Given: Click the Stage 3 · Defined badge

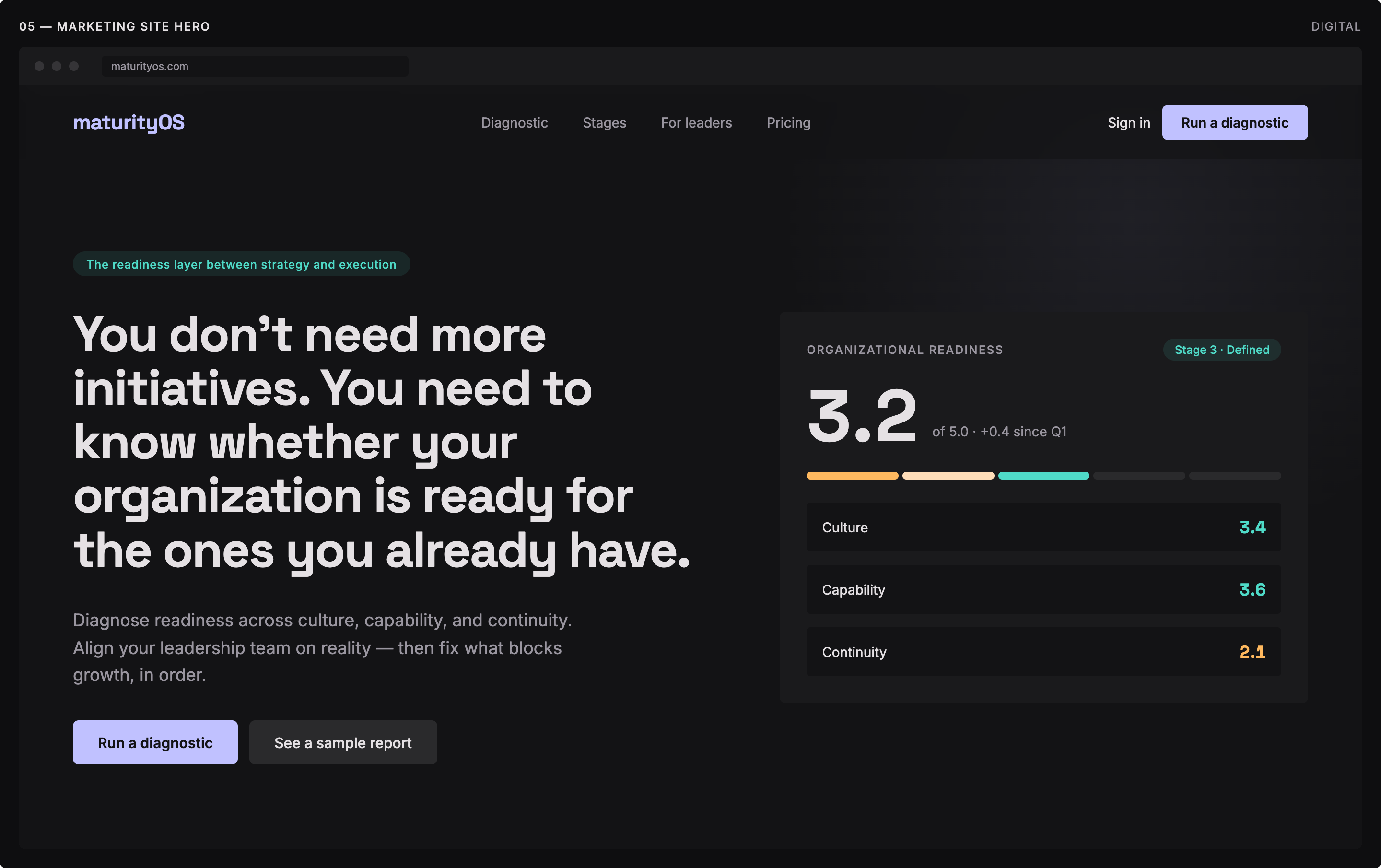Looking at the screenshot, I should pyautogui.click(x=1222, y=350).
